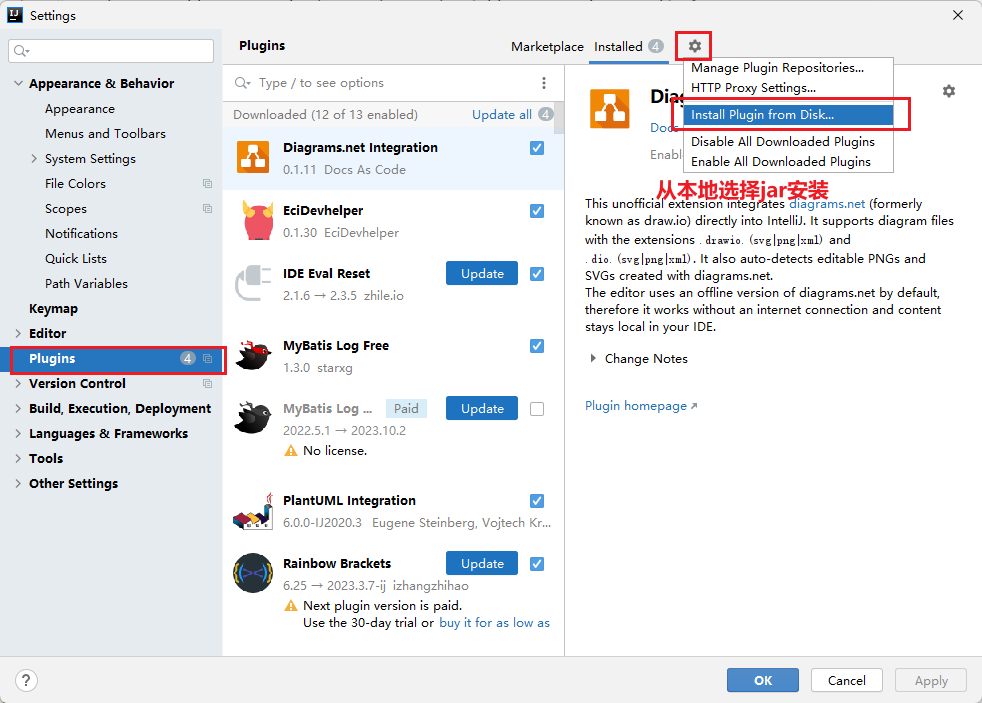This screenshot has width=982, height=703.
Task: Open Path Variables settings
Action: pos(86,284)
